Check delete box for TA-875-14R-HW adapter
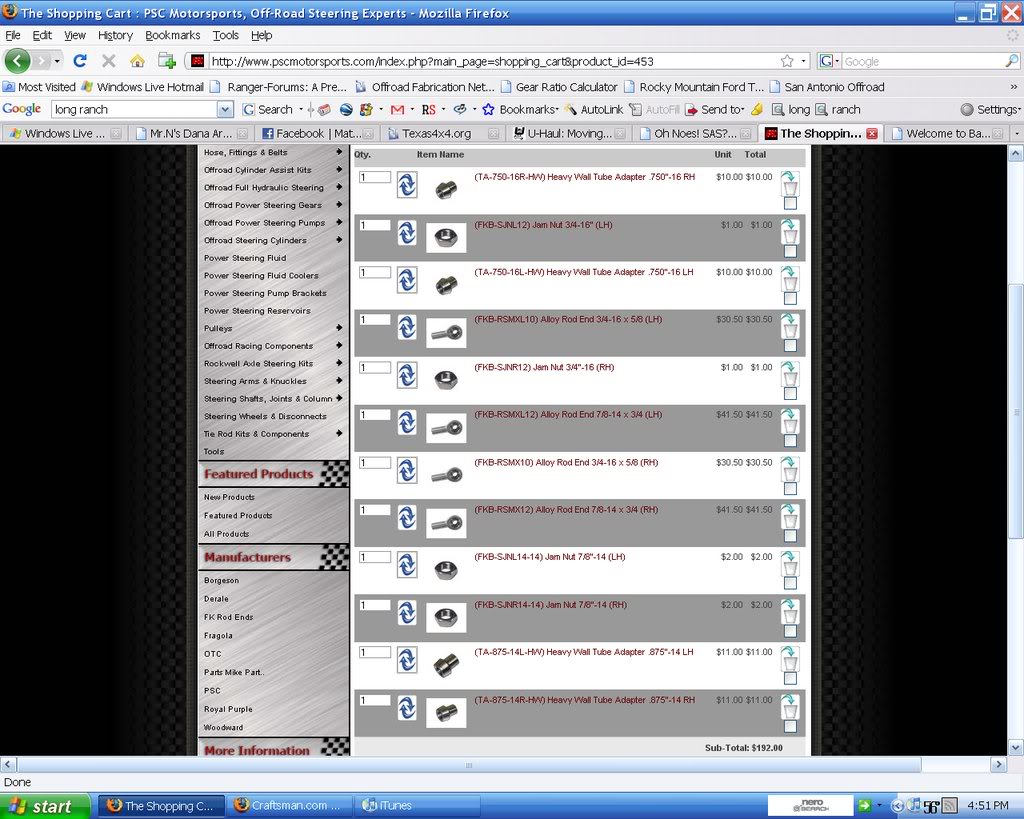1024x819 pixels. coord(790,726)
